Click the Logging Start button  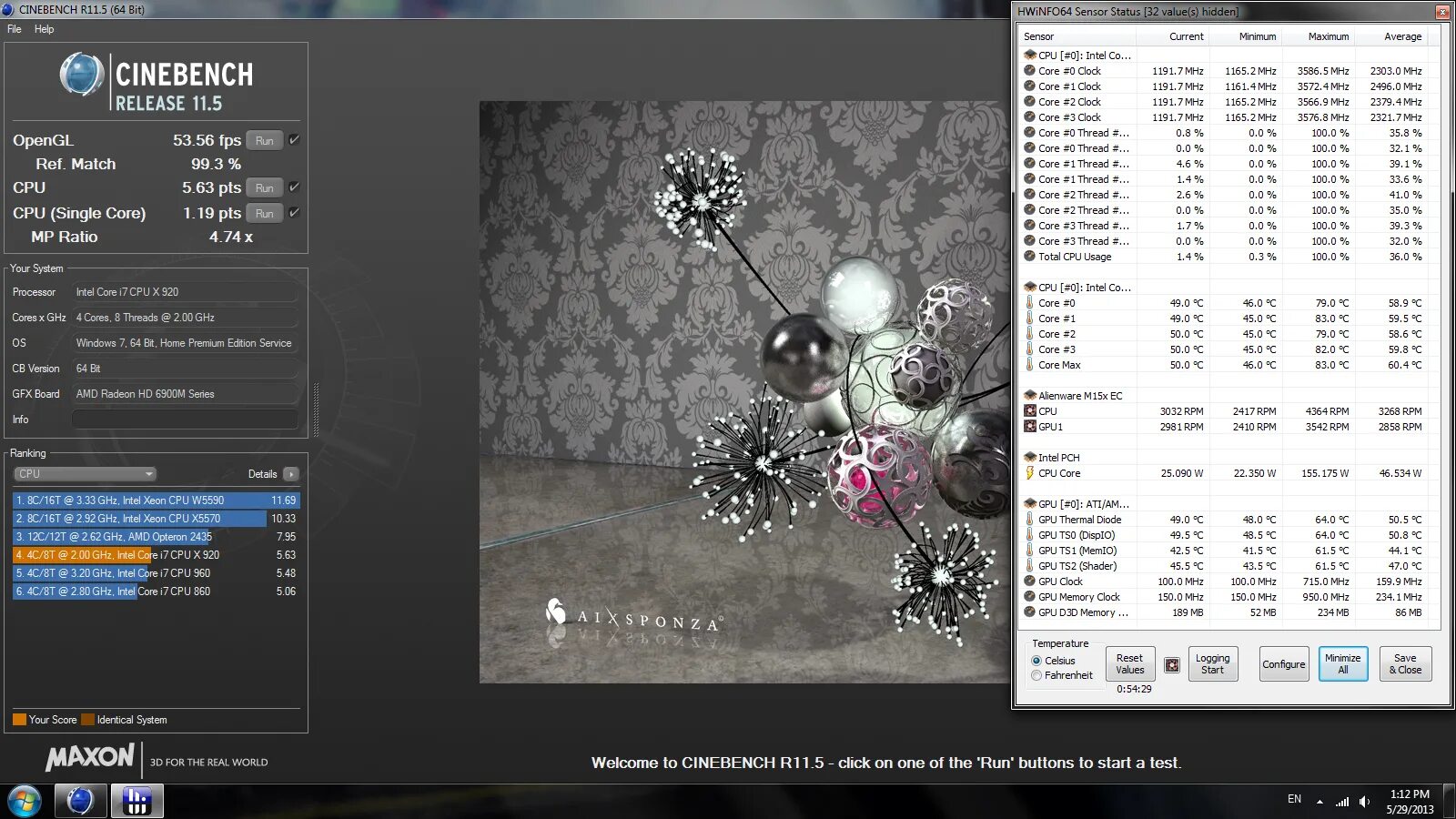click(x=1212, y=664)
